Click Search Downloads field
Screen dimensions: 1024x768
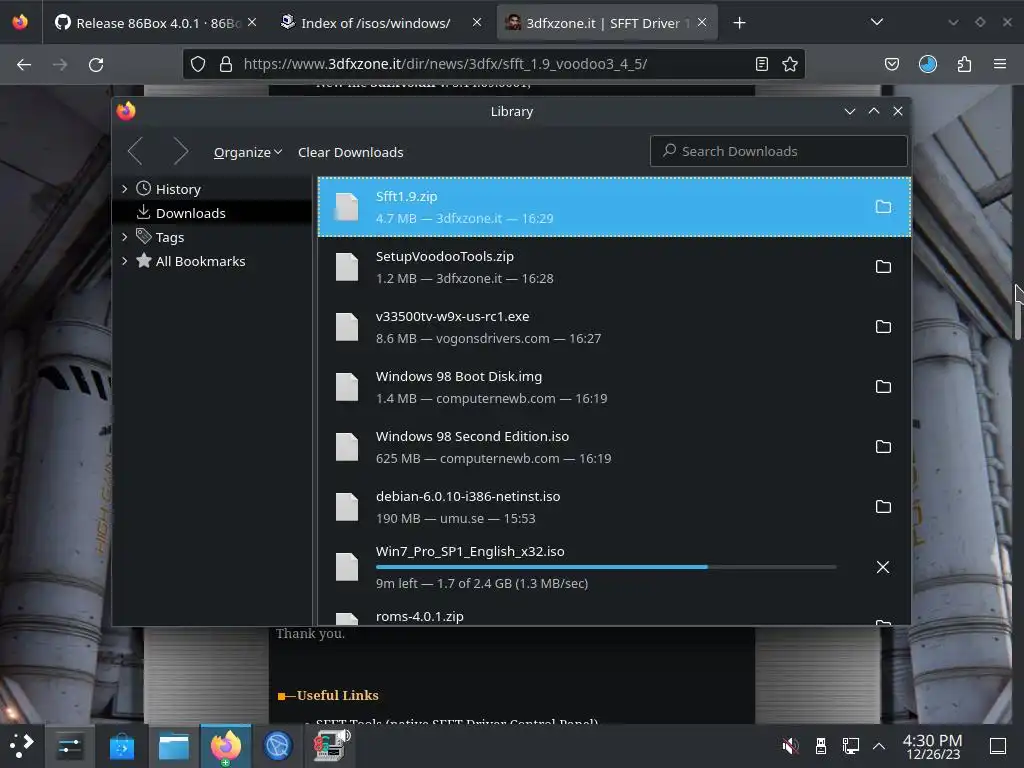click(778, 151)
